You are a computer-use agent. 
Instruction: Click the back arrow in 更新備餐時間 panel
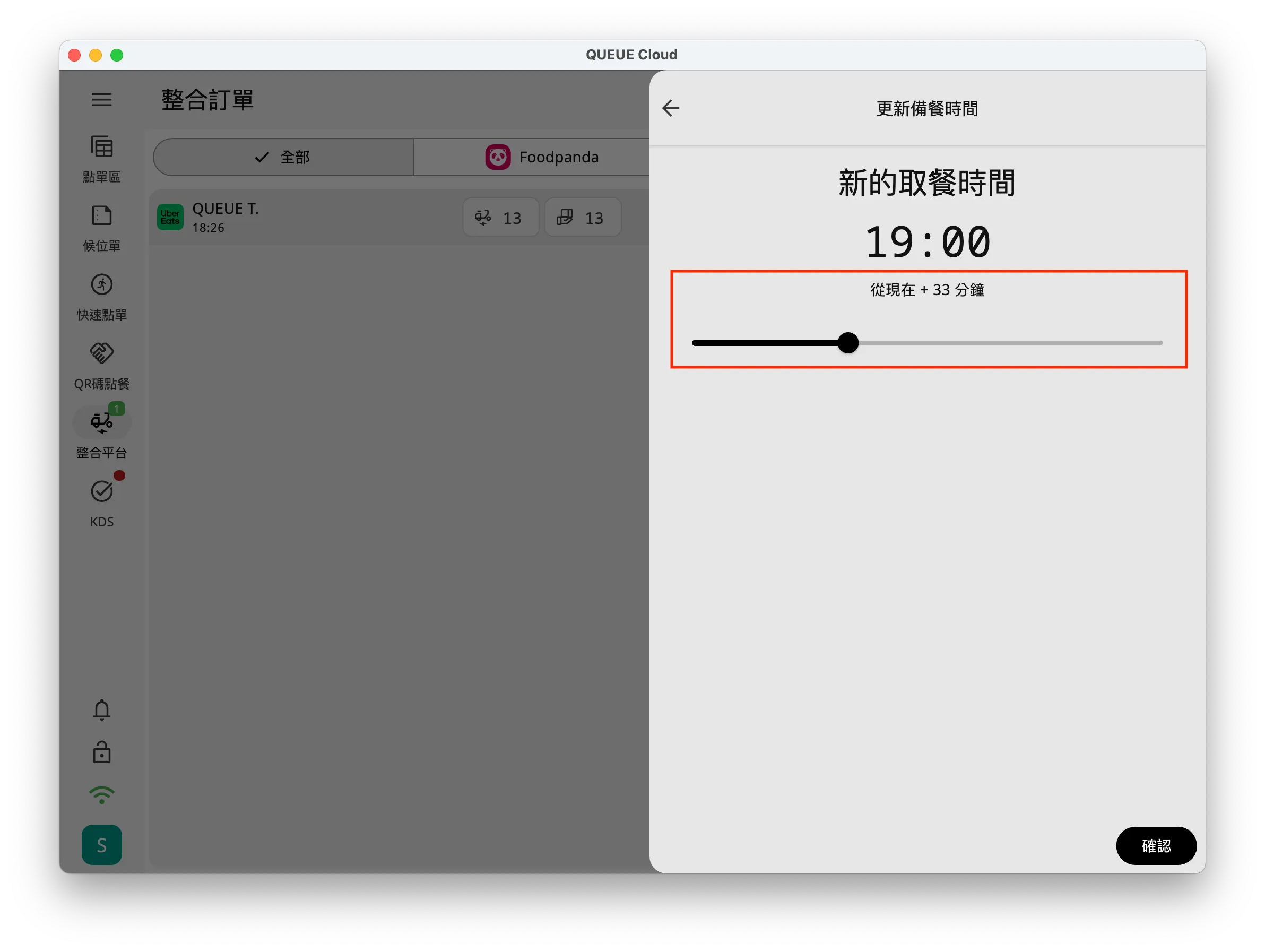point(671,108)
